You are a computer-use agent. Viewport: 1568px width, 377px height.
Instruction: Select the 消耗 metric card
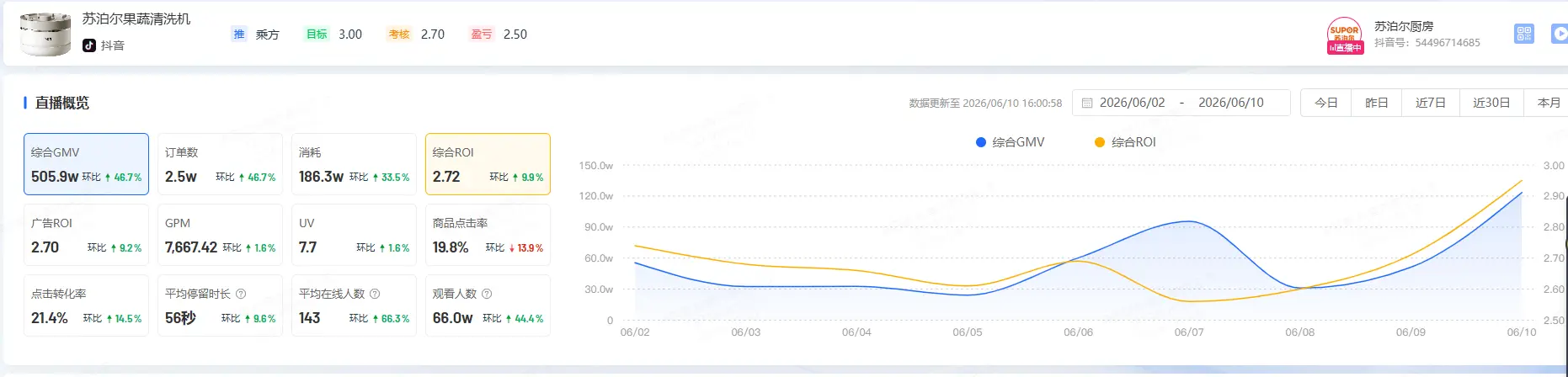point(354,164)
